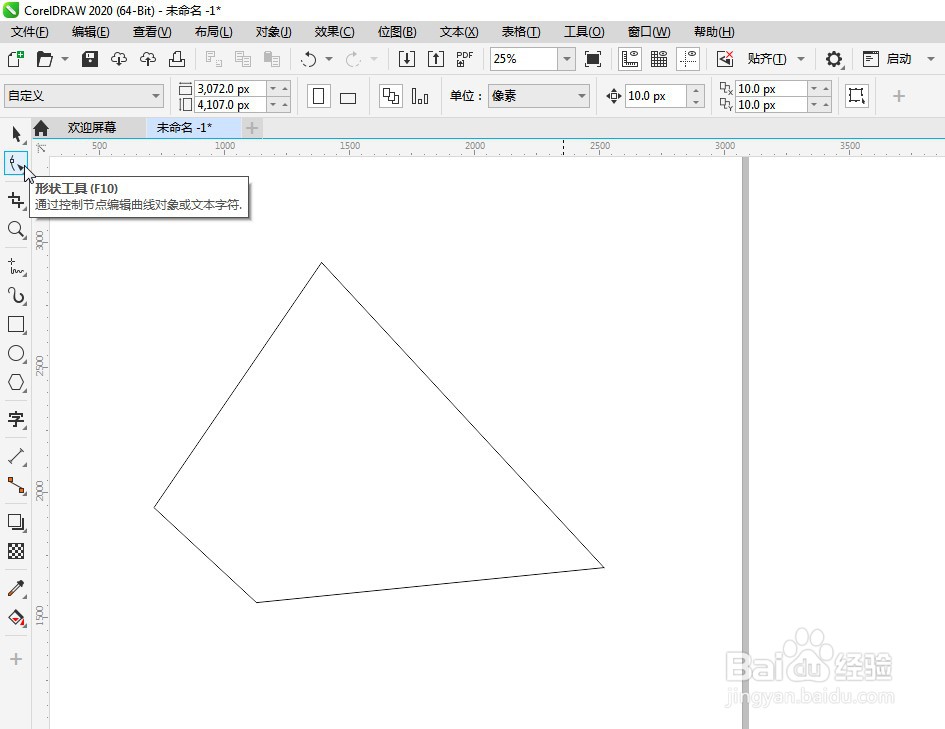Click the Snap To button
Screen dimensions: 945x729
(767, 58)
